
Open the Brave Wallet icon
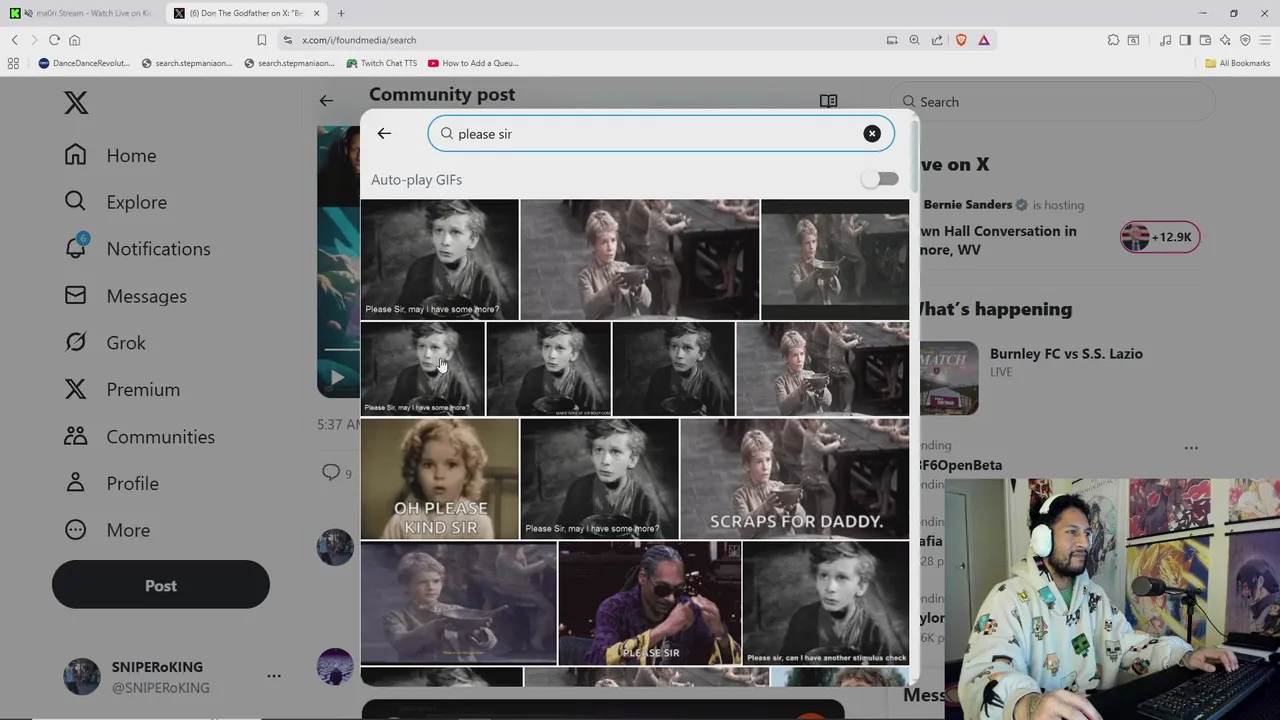1205,40
